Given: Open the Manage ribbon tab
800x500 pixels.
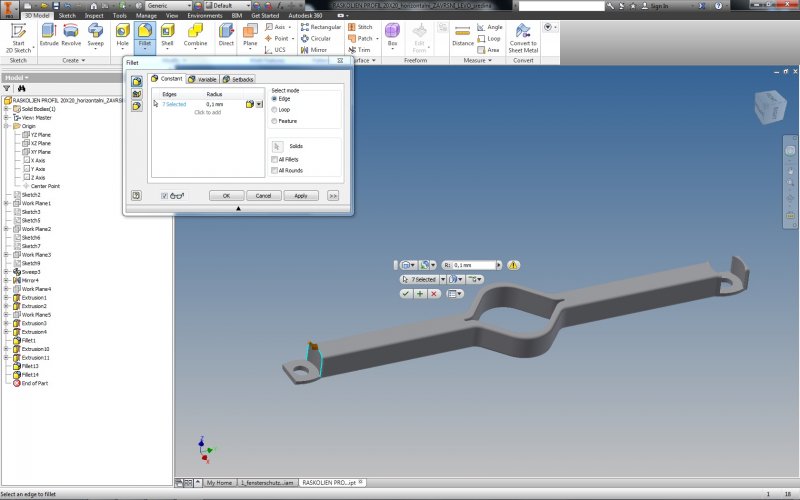Looking at the screenshot, I should tap(146, 16).
